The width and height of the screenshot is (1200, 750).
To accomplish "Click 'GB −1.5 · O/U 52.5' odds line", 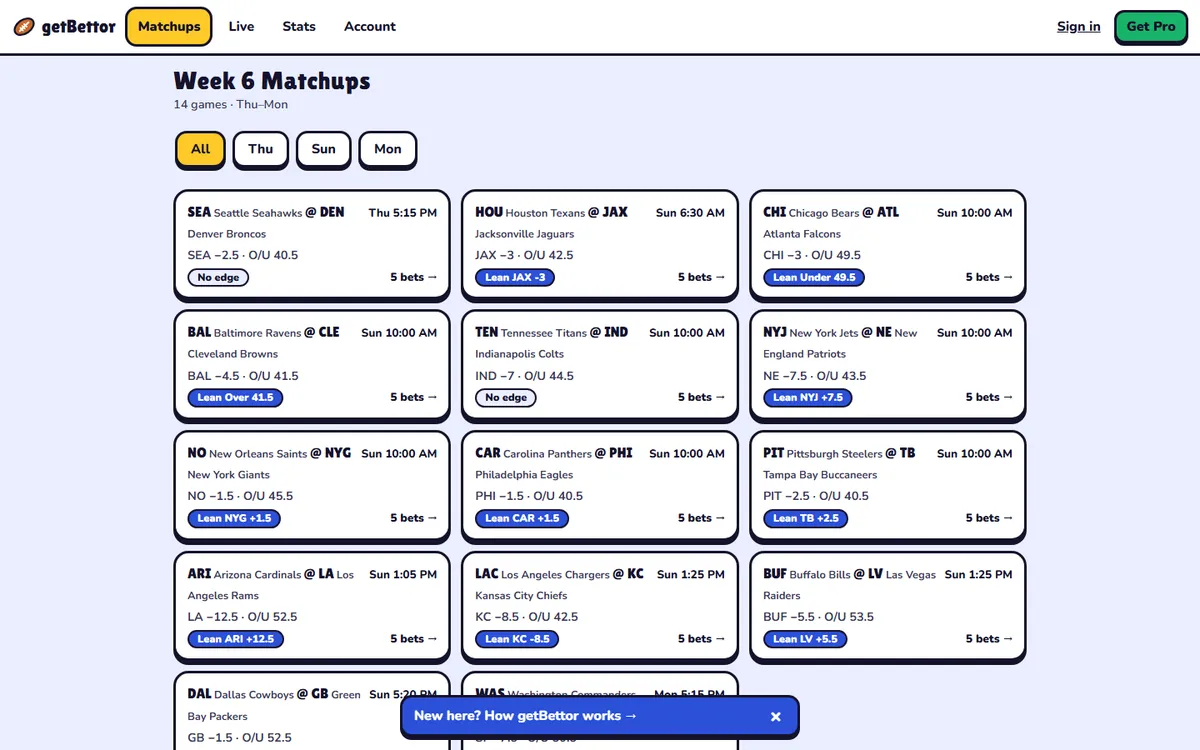I will click(x=240, y=738).
